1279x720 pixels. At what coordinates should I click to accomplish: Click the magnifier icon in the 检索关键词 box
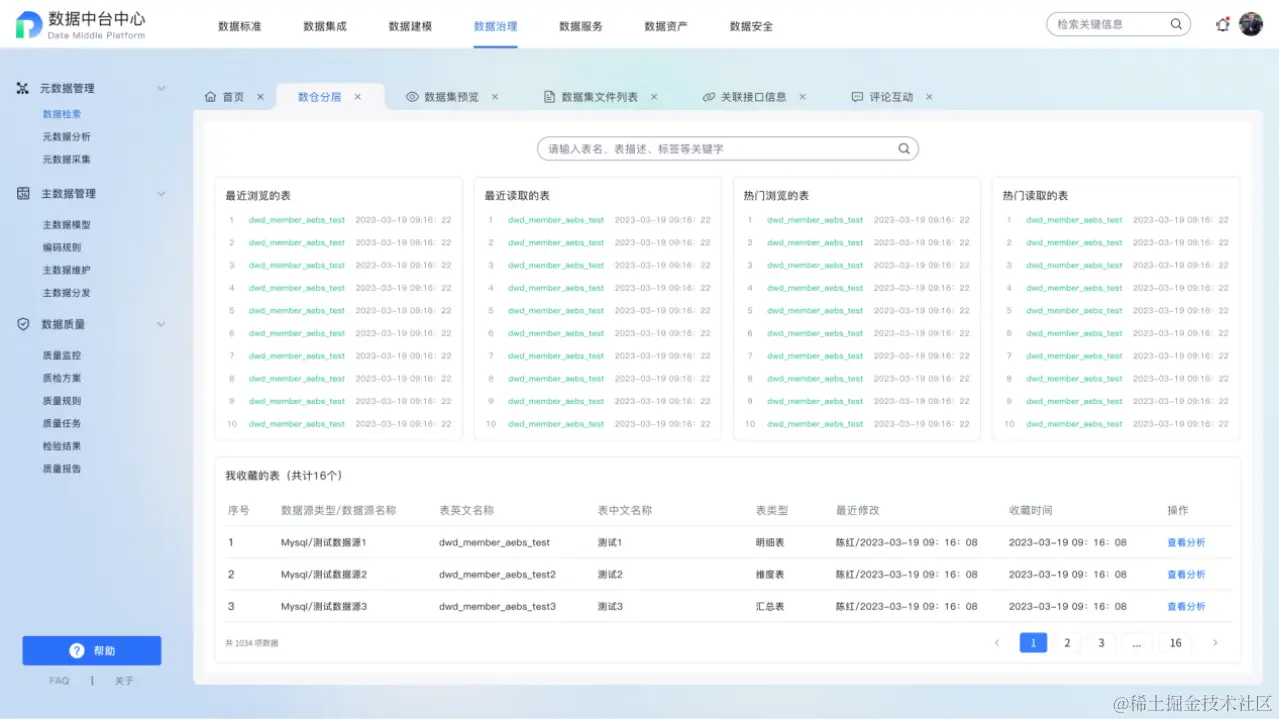(1176, 24)
